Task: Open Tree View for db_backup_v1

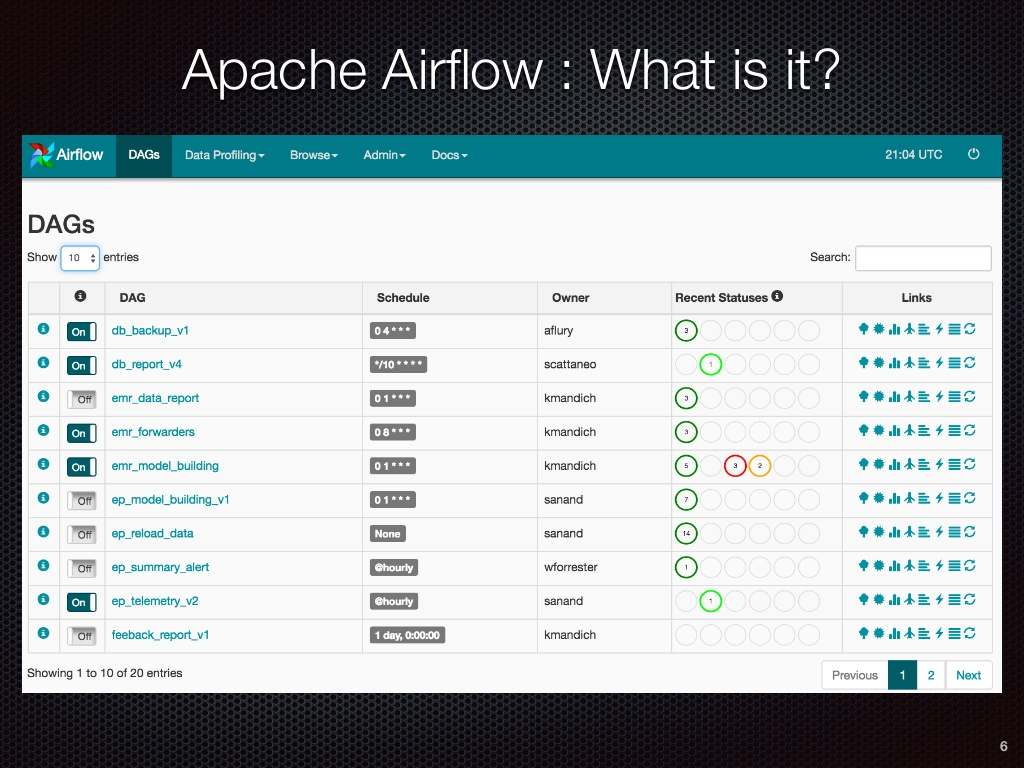Action: (x=863, y=329)
